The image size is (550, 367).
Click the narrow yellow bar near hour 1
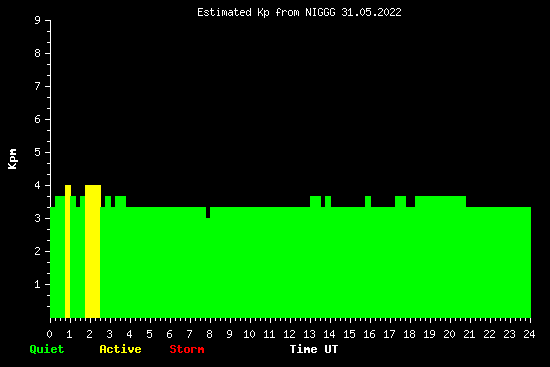pos(68,251)
